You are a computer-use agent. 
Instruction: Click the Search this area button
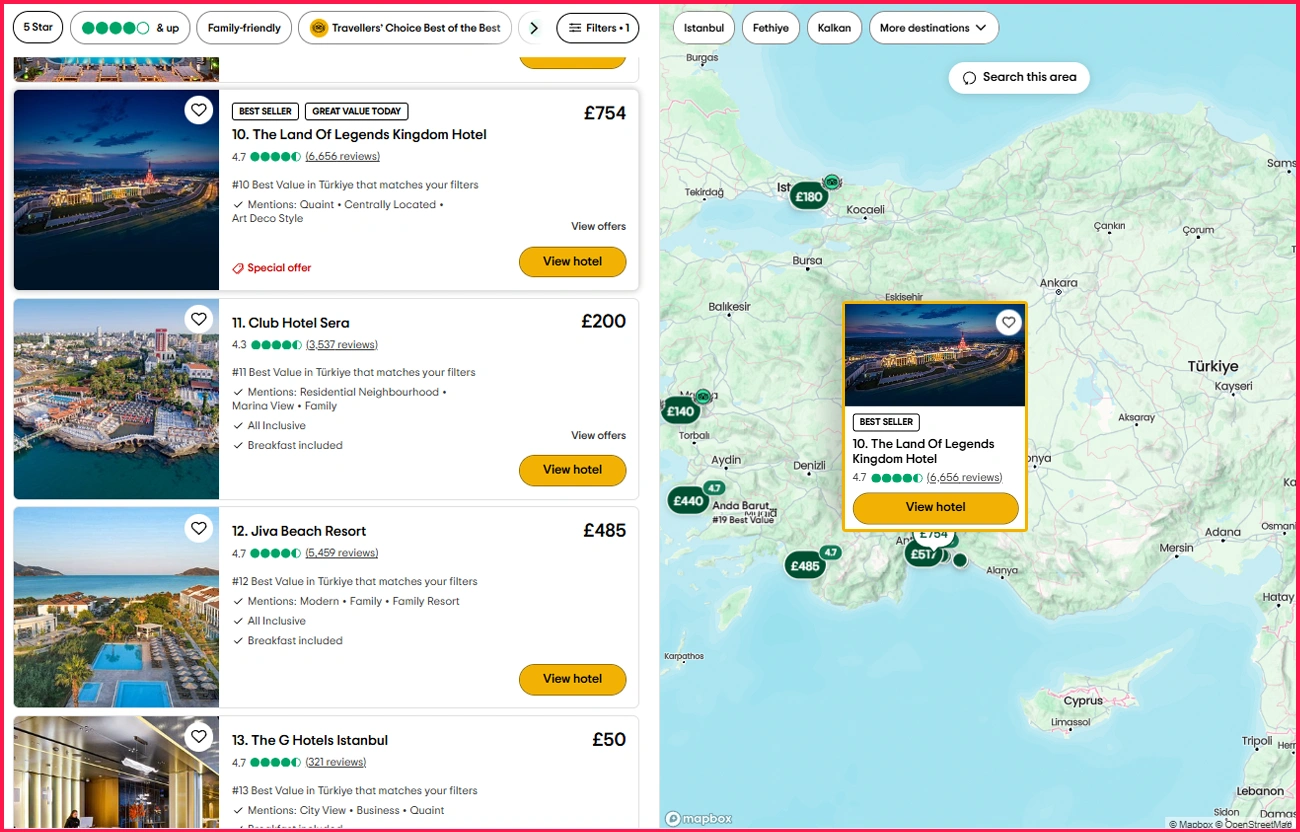point(1019,78)
